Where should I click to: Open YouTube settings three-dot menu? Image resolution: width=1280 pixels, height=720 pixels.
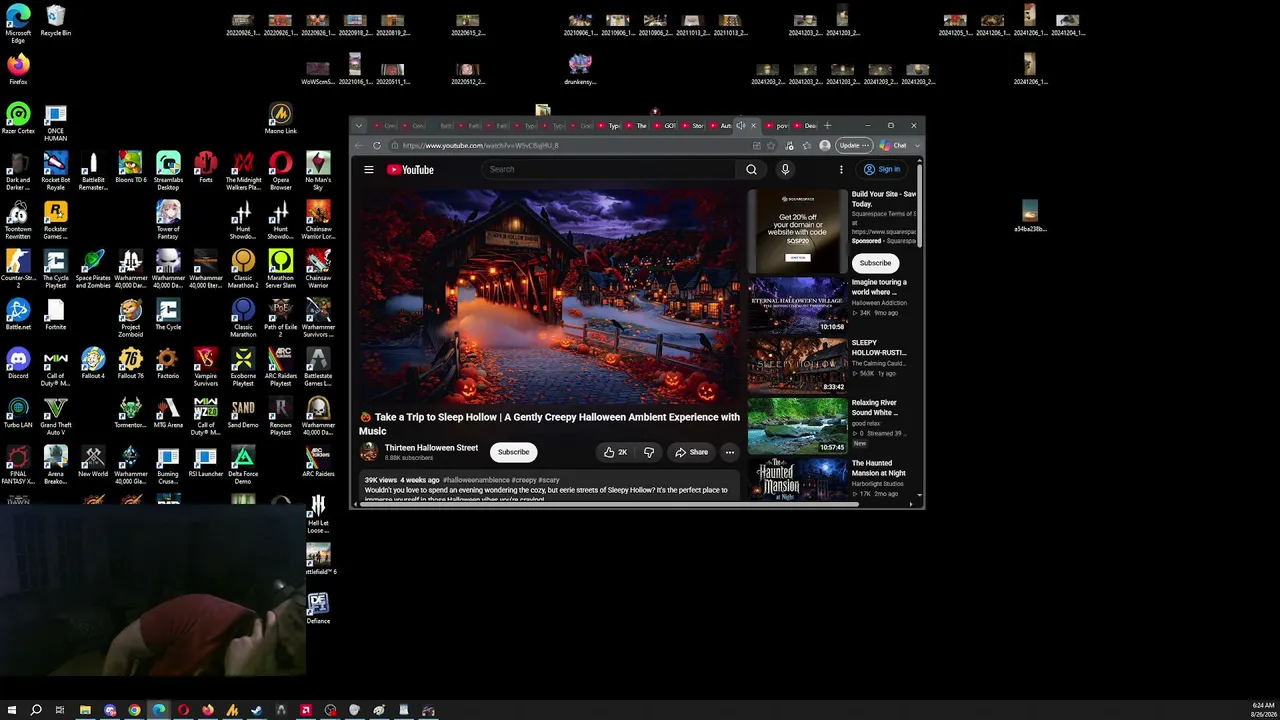[x=841, y=170]
